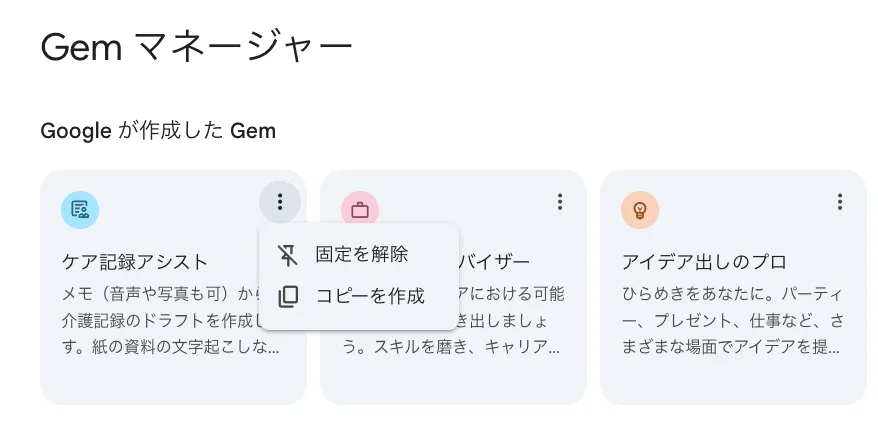The width and height of the screenshot is (878, 434).
Task: Close the three-dot menu on ケア記録アシスト card
Action: click(280, 202)
